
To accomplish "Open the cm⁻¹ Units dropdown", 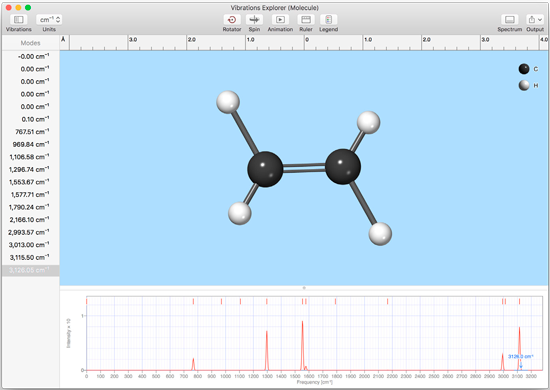I will click(49, 20).
